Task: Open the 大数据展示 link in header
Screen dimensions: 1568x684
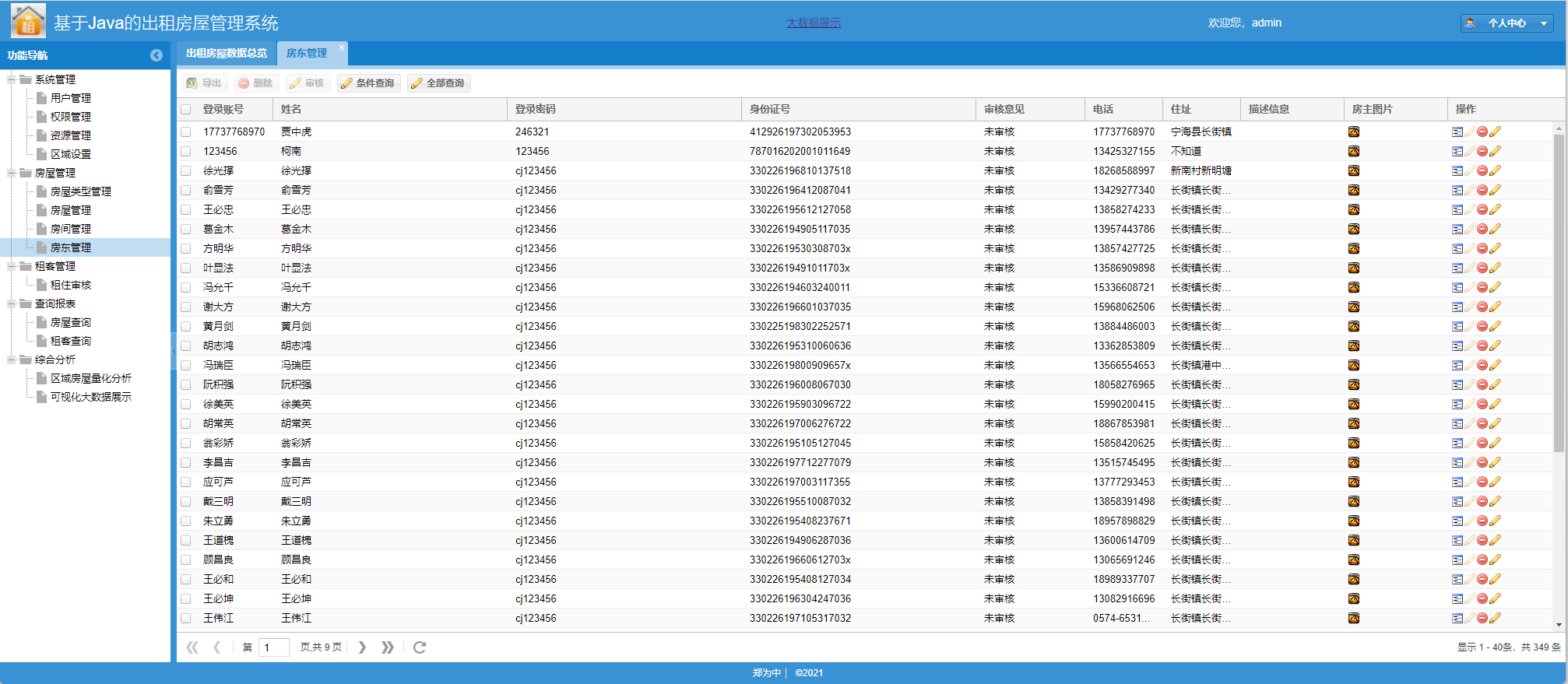Action: pyautogui.click(x=814, y=23)
